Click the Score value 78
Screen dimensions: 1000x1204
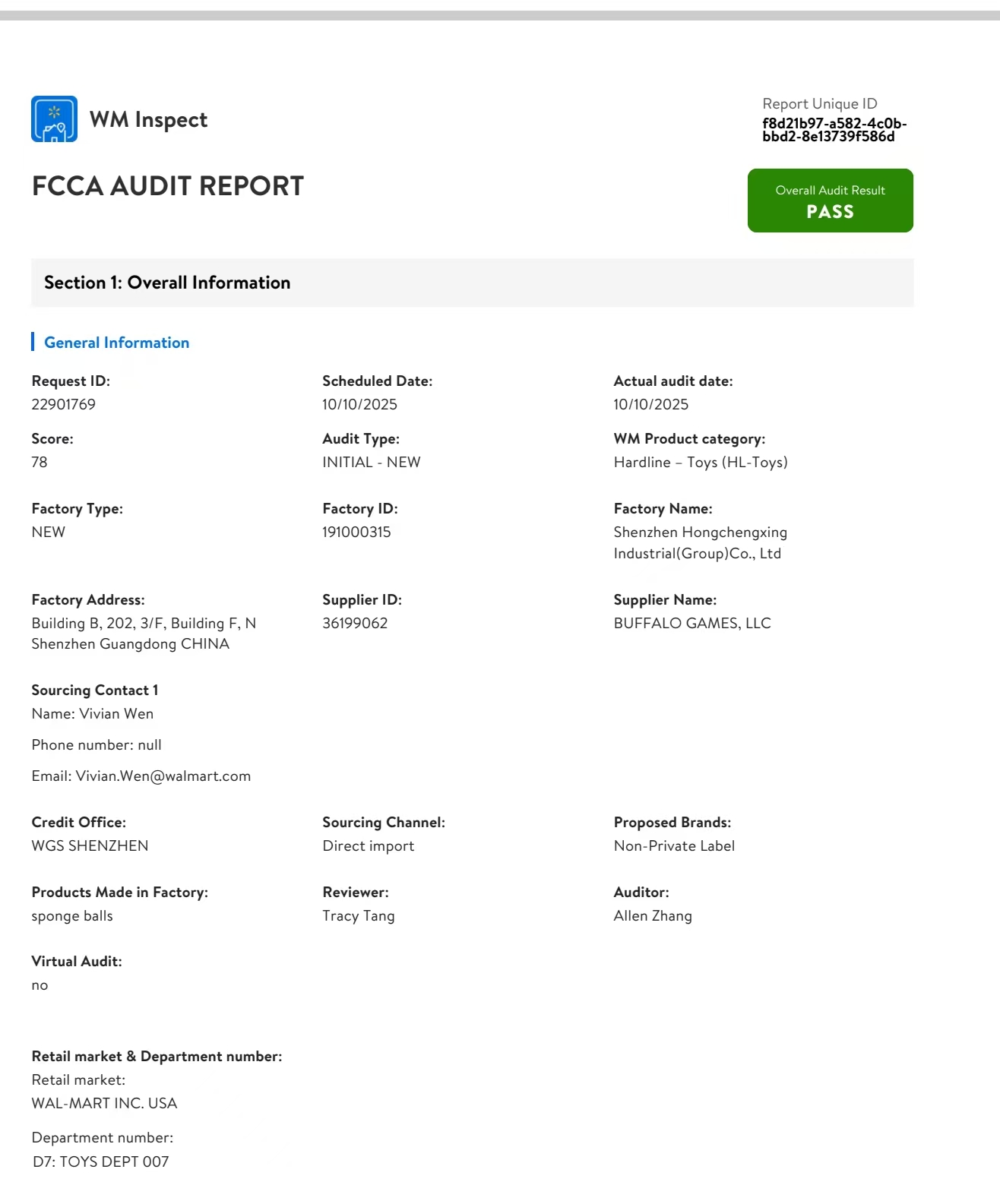pos(40,462)
